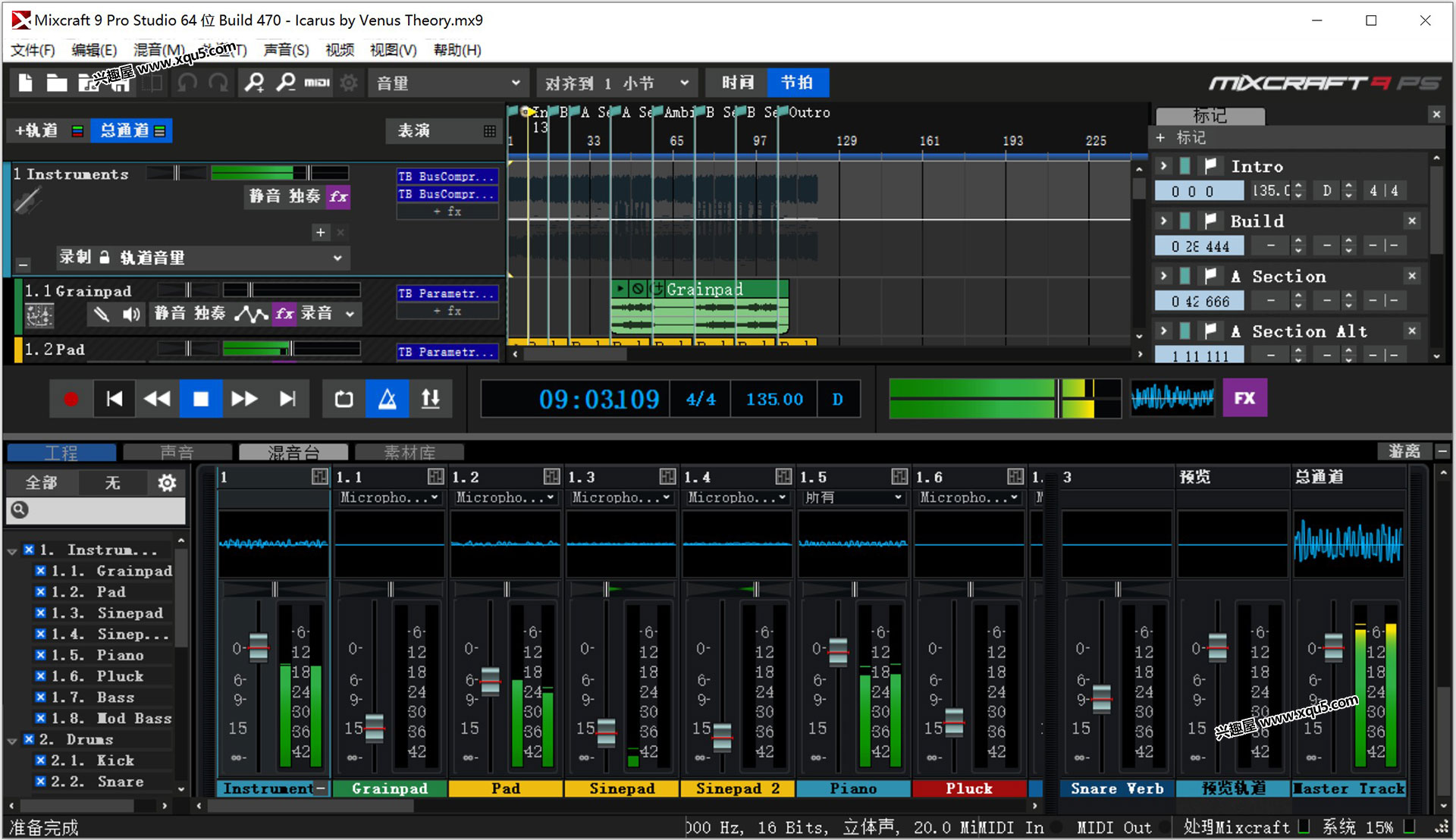The image size is (1456, 840).
Task: Undock panel with 游离 button
Action: click(x=1404, y=451)
